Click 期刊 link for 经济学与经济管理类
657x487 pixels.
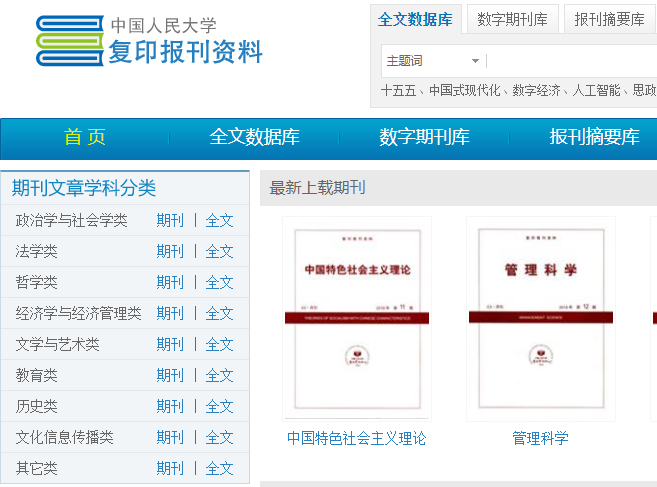coord(170,313)
